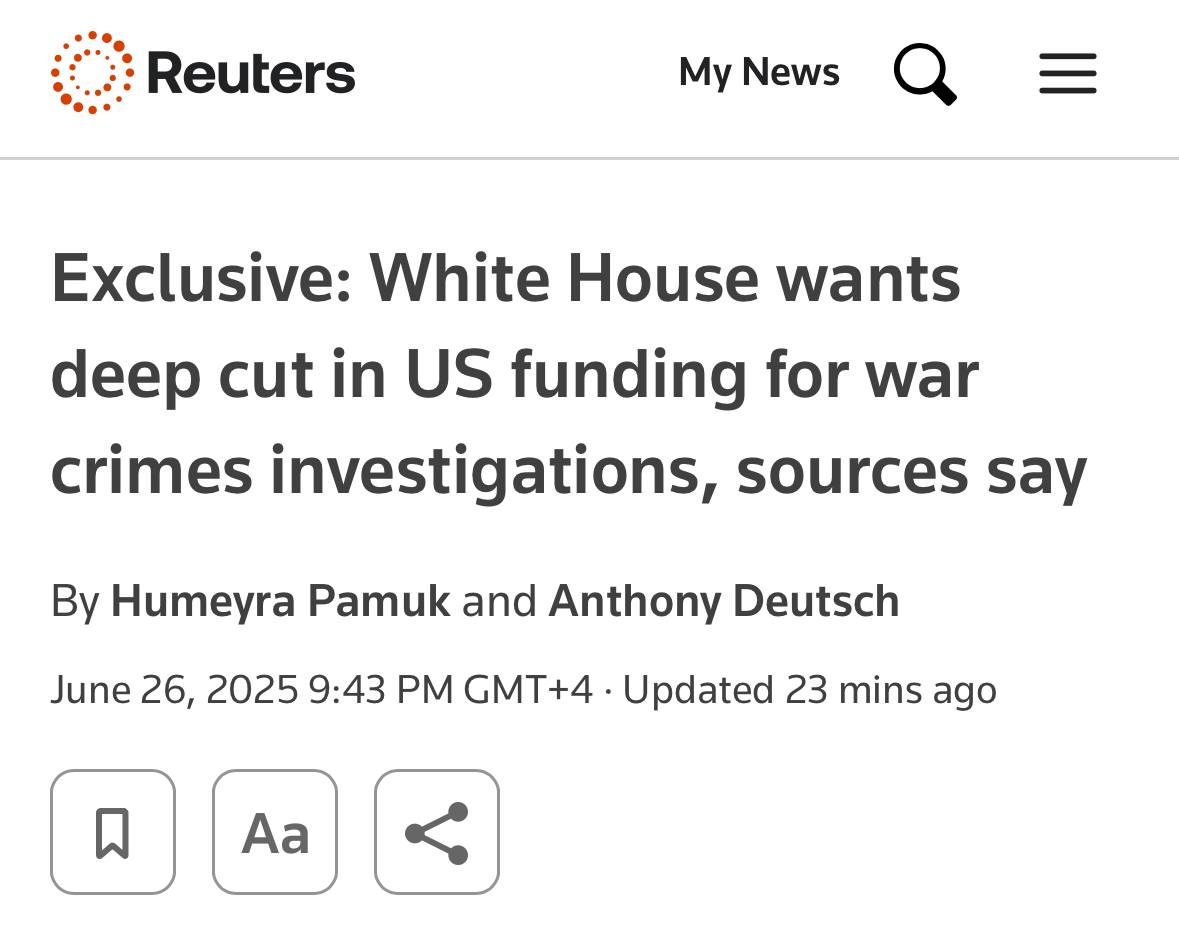
Task: Click the "crimes investigations, sources say" headline line
Action: point(568,471)
